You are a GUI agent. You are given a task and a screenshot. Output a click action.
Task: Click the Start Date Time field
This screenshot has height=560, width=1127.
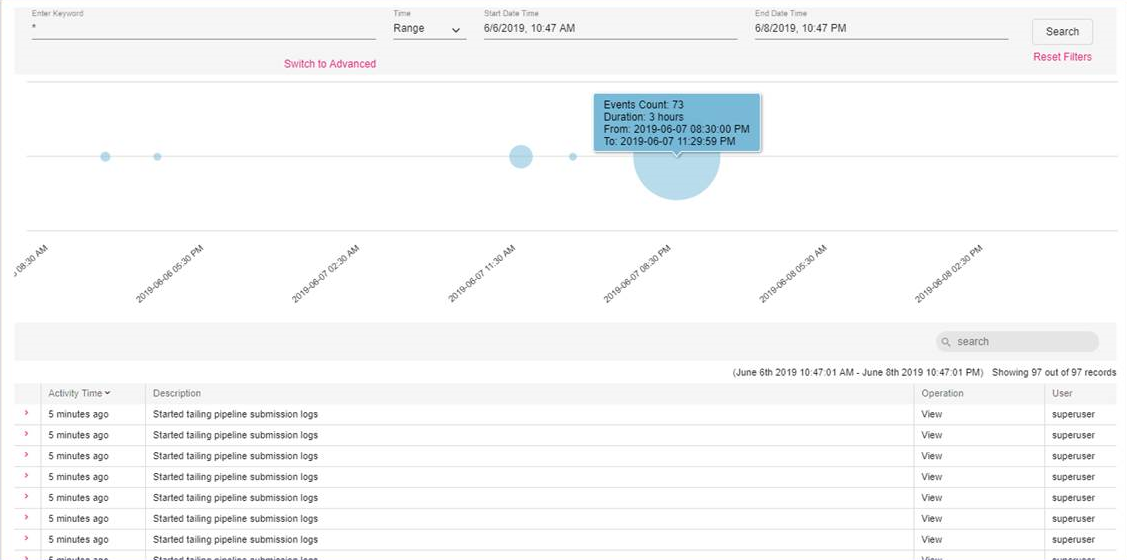(x=610, y=29)
